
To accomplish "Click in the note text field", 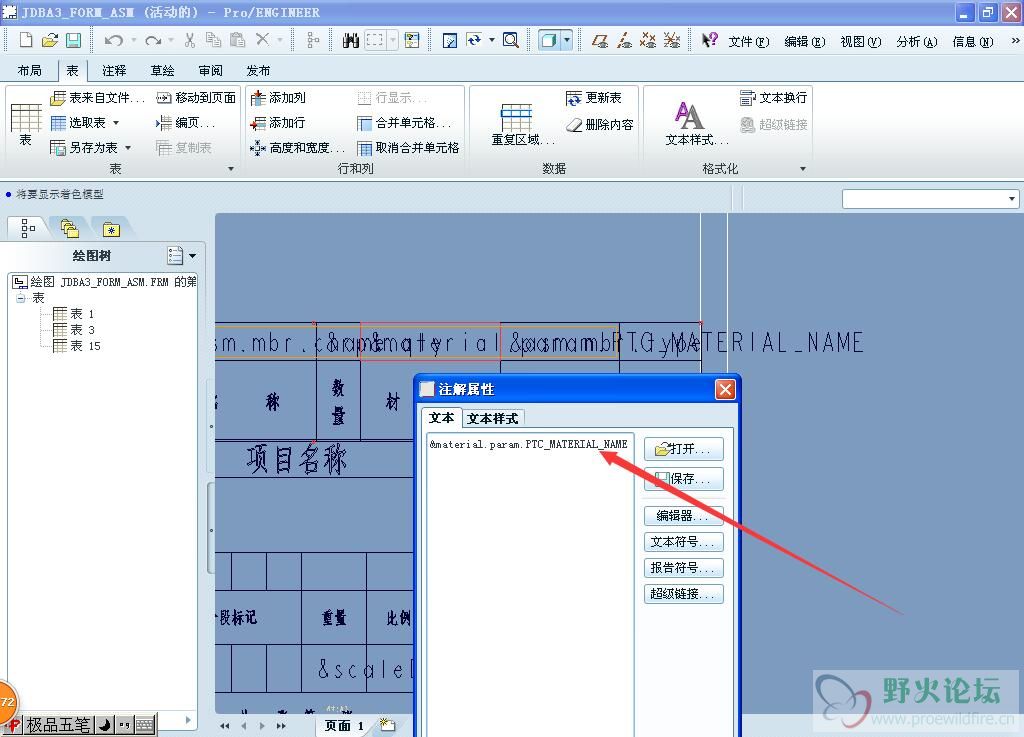I will 530,584.
